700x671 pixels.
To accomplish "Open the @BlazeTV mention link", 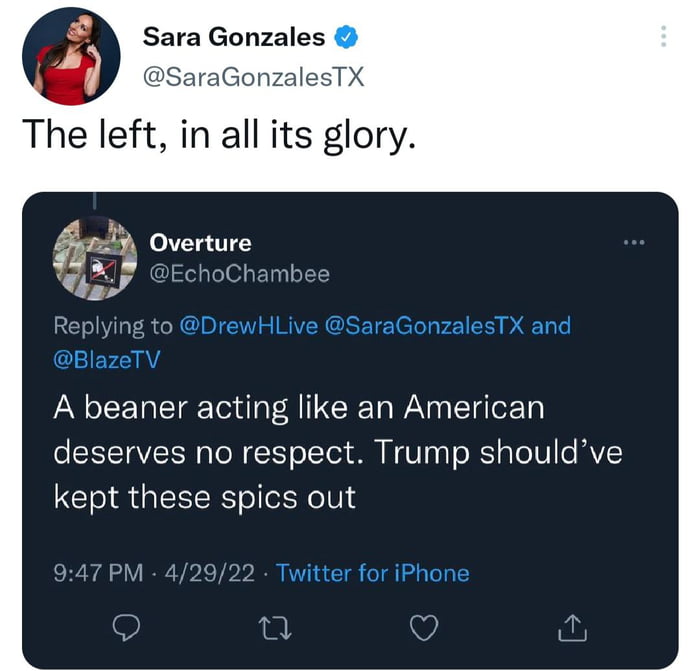I will click(105, 359).
